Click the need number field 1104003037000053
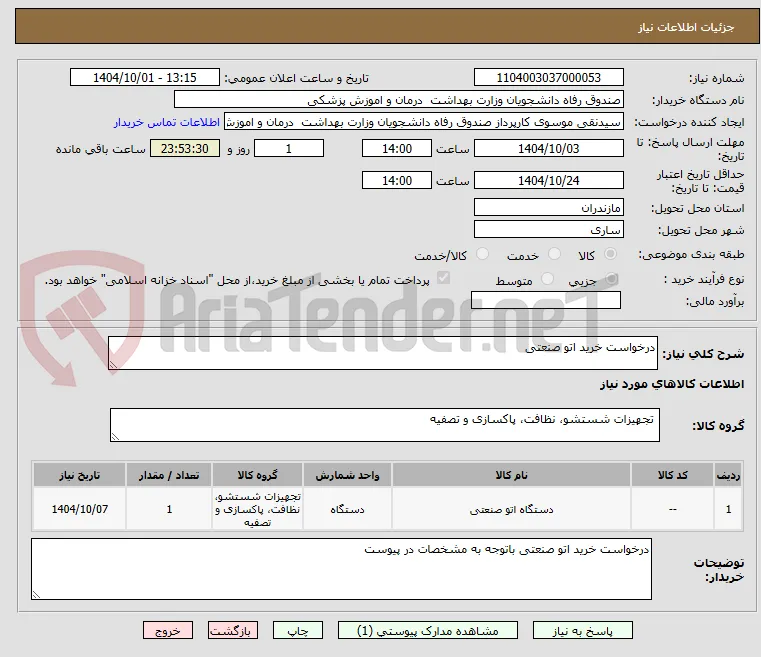This screenshot has height=657, width=761. 549,78
